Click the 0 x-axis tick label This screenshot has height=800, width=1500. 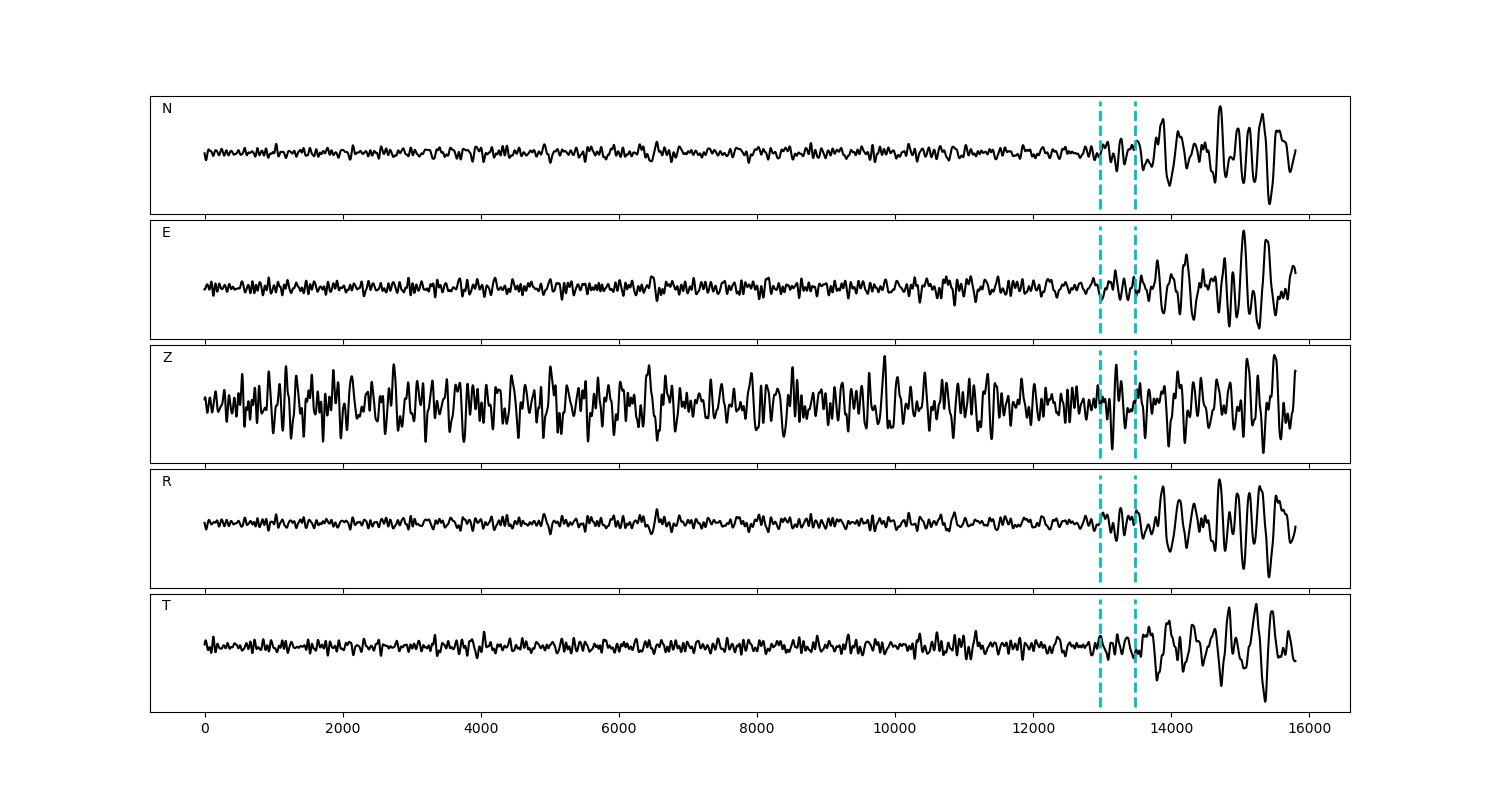pyautogui.click(x=205, y=730)
